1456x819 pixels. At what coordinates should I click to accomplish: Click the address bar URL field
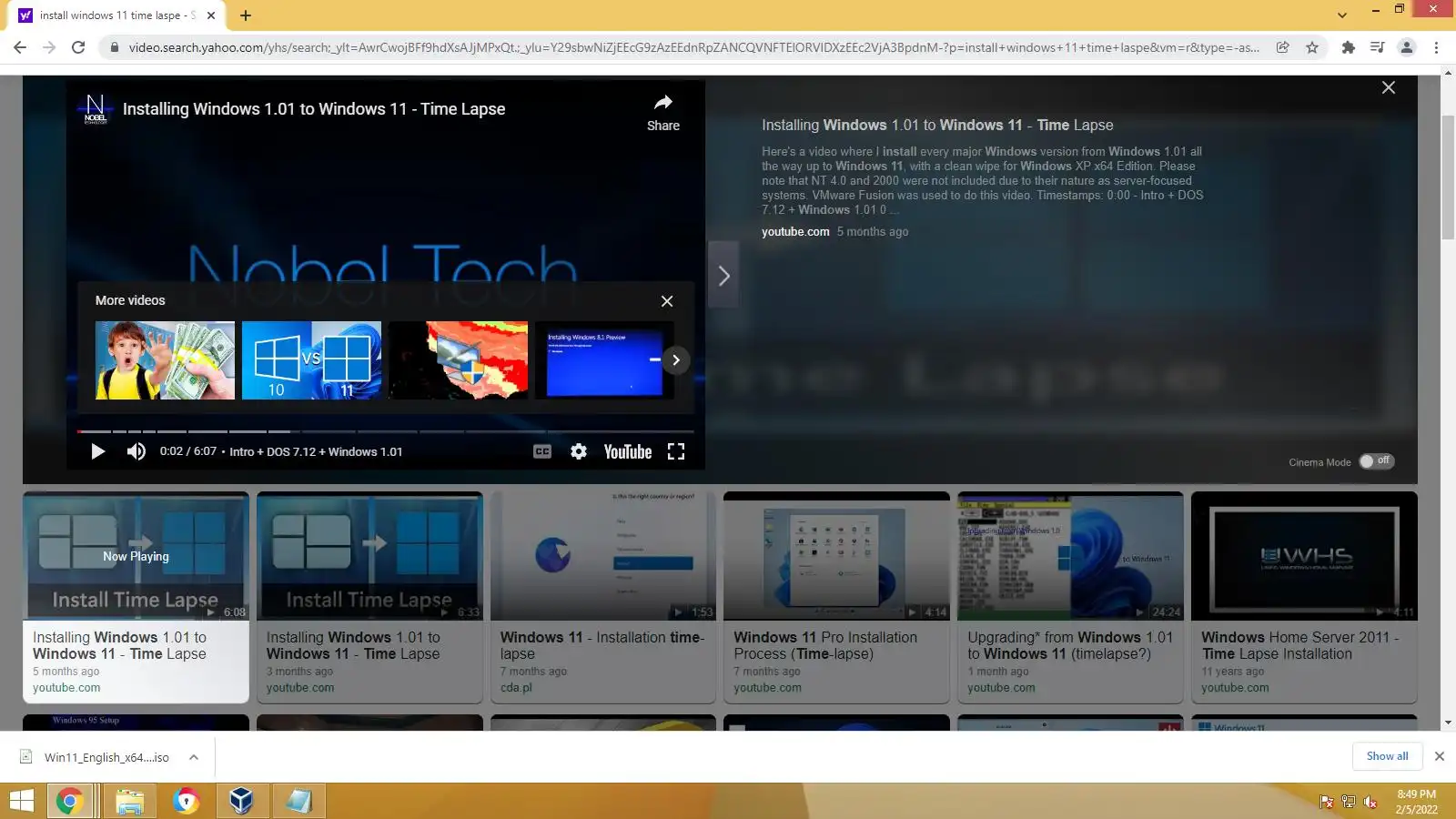(x=693, y=47)
